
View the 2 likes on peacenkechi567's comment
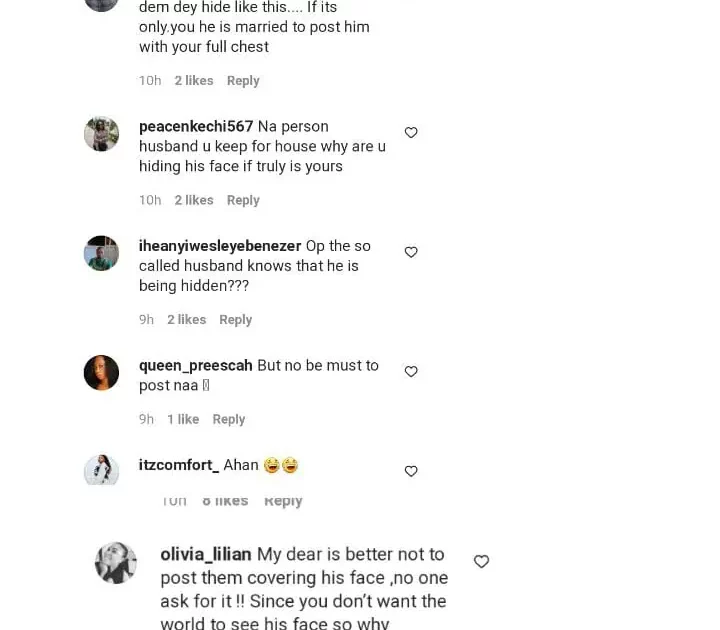pyautogui.click(x=194, y=200)
